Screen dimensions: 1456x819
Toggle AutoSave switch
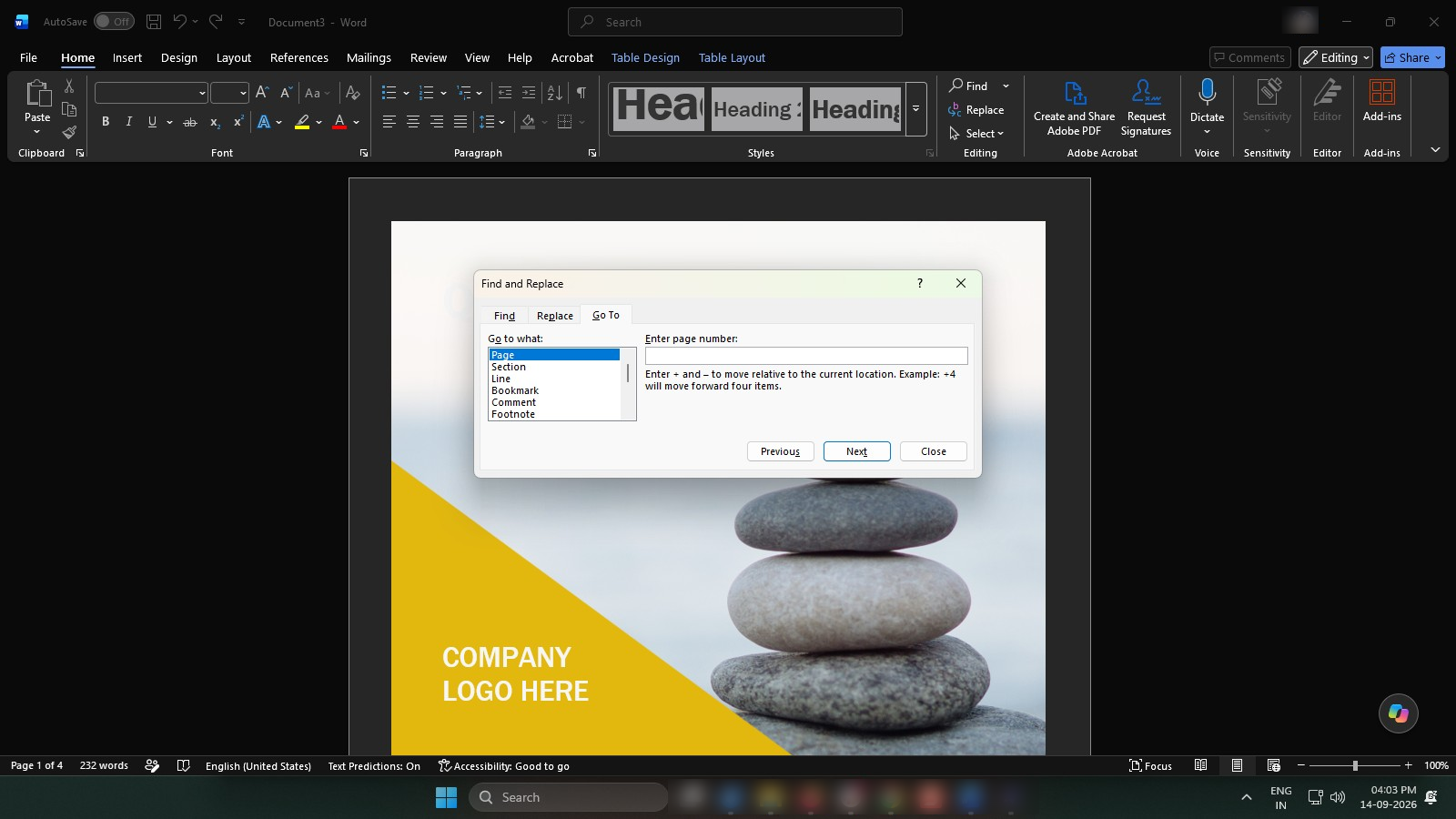[x=114, y=22]
